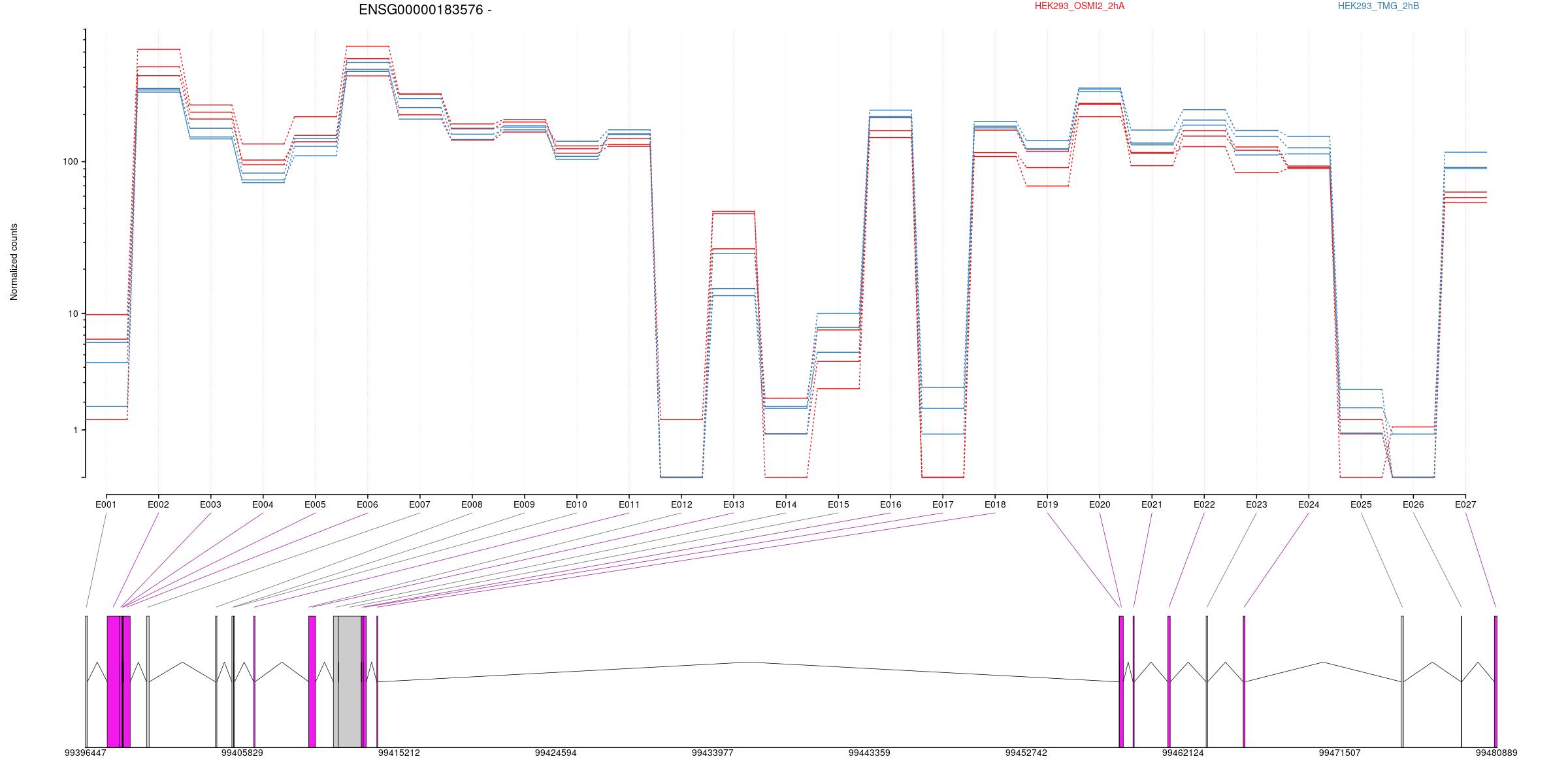Click exon label E021
The image size is (1568, 784).
[1152, 504]
